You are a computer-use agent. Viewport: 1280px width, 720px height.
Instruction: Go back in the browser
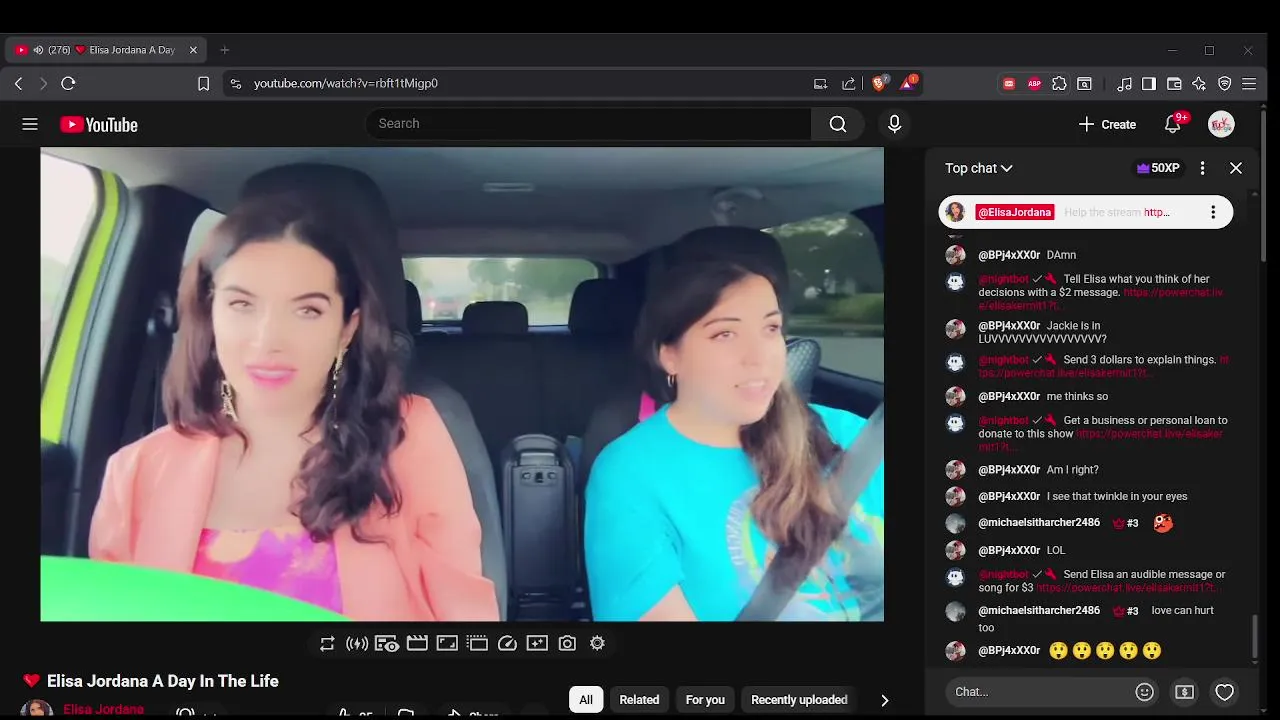18,84
